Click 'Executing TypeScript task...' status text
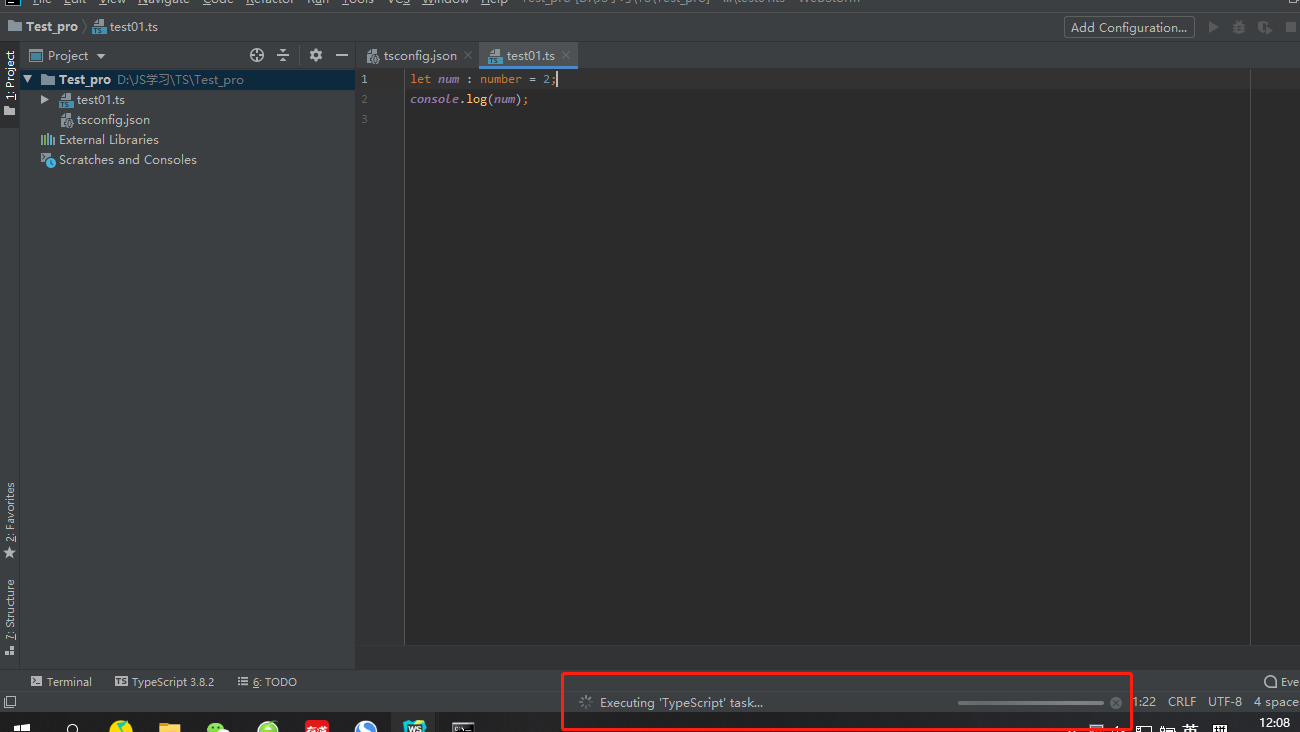 tap(681, 703)
